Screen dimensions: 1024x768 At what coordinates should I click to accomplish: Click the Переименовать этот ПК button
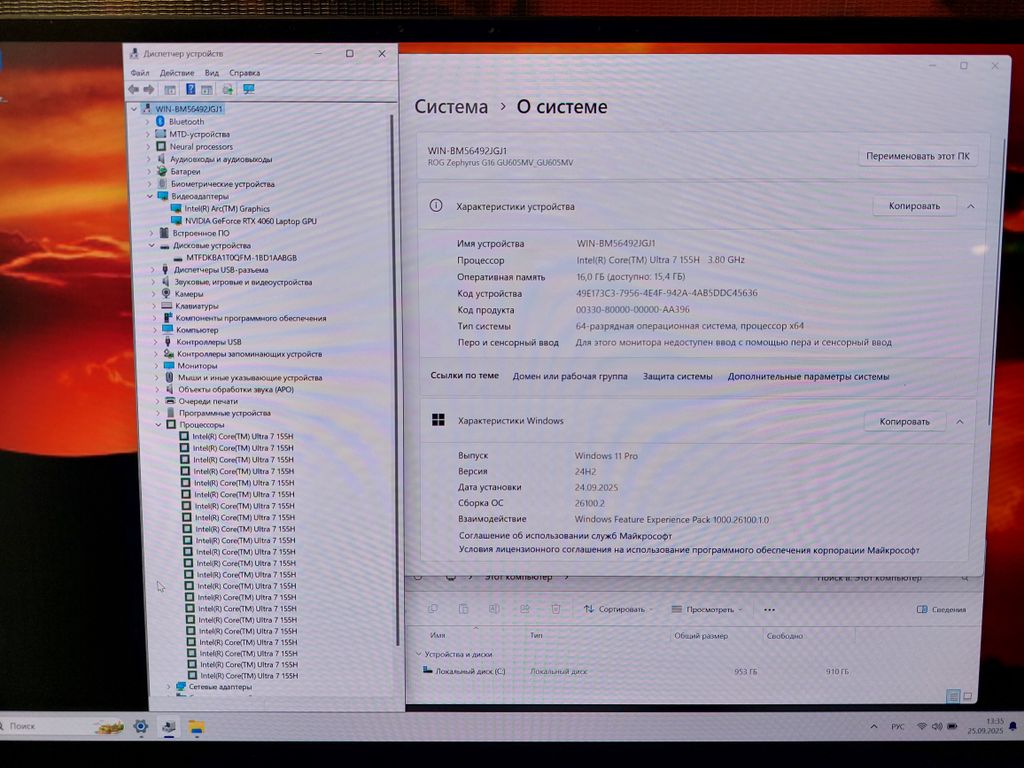pos(917,157)
